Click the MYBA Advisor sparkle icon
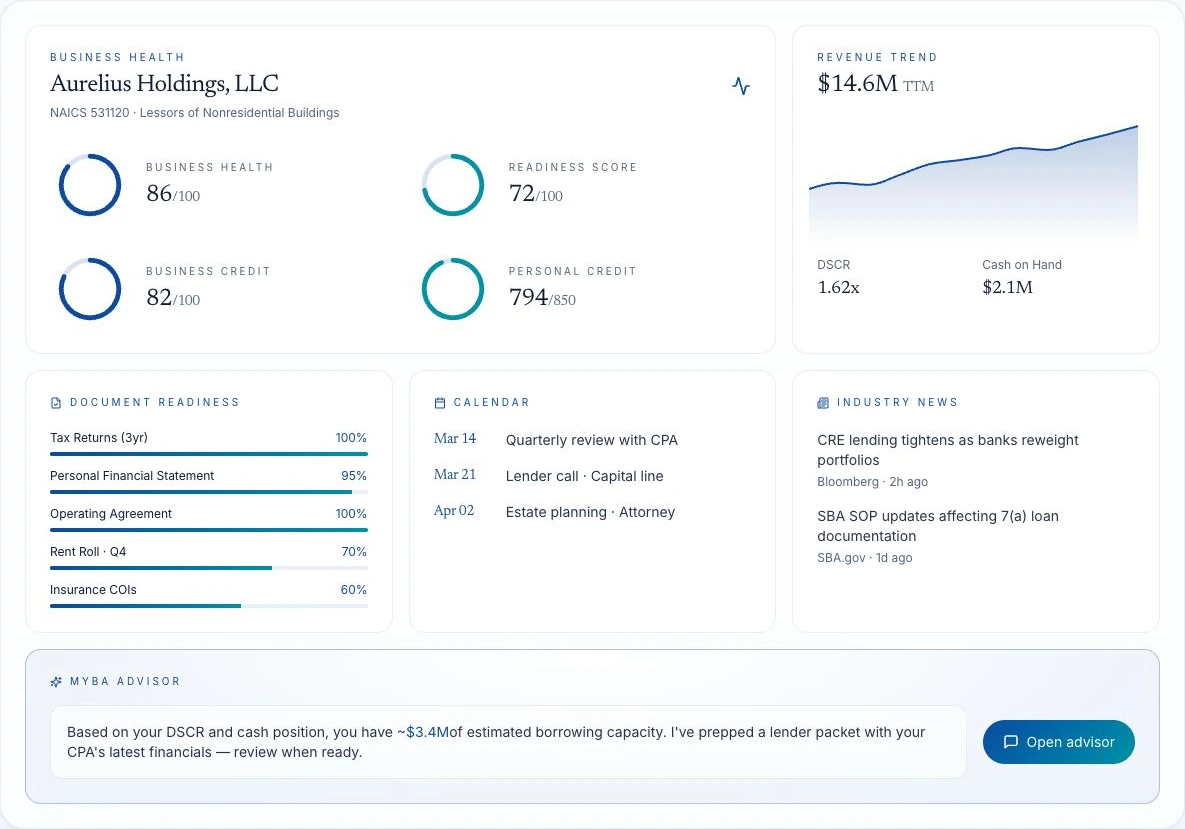This screenshot has width=1185, height=829. click(x=56, y=682)
